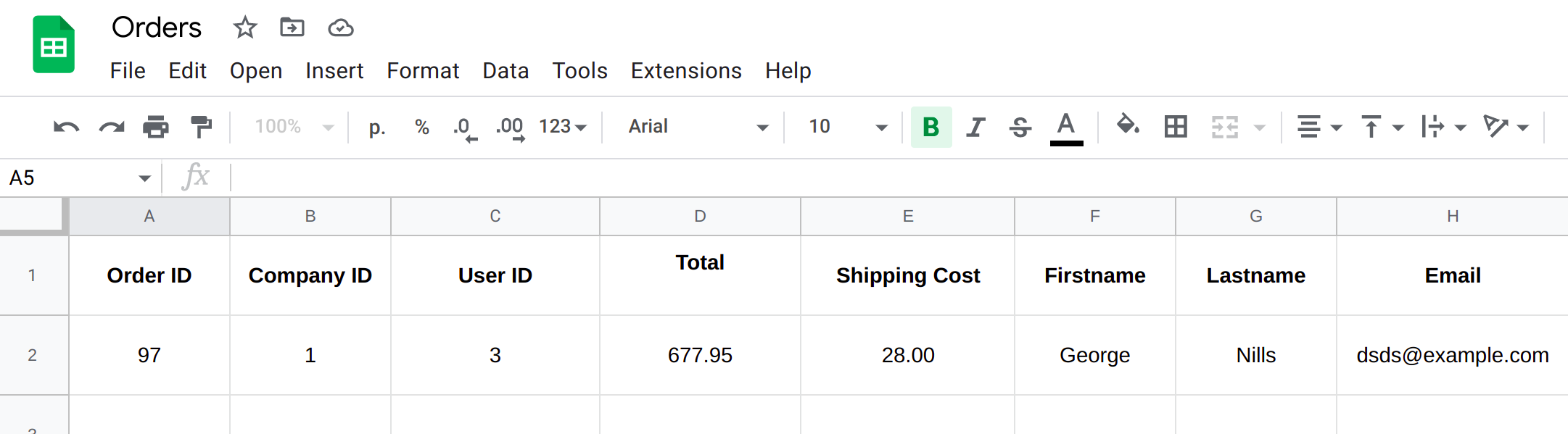
Task: Open the Data menu
Action: click(506, 71)
